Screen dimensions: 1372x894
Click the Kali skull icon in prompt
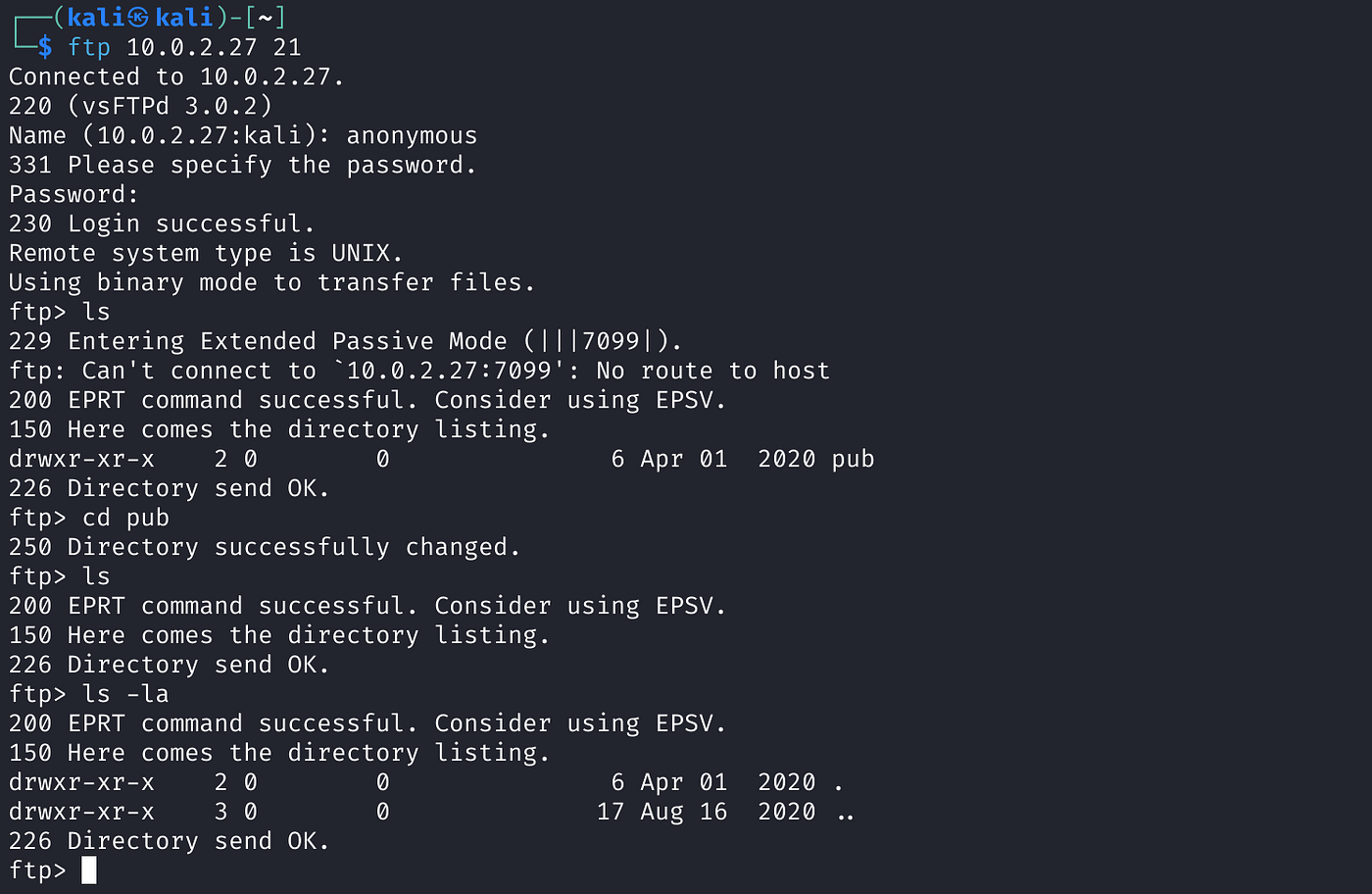[138, 17]
